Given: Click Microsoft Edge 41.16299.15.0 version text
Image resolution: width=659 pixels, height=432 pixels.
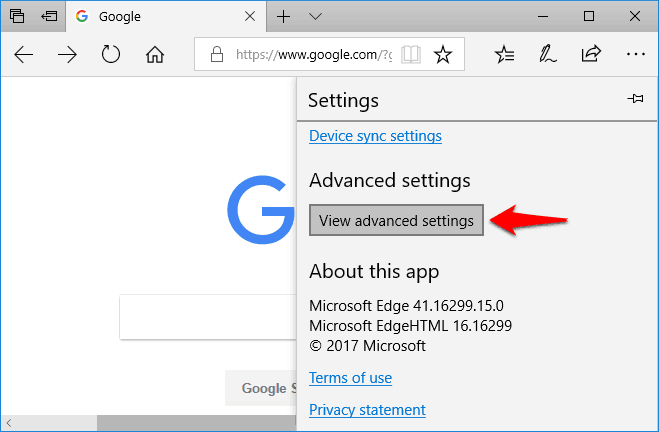Looking at the screenshot, I should [406, 306].
